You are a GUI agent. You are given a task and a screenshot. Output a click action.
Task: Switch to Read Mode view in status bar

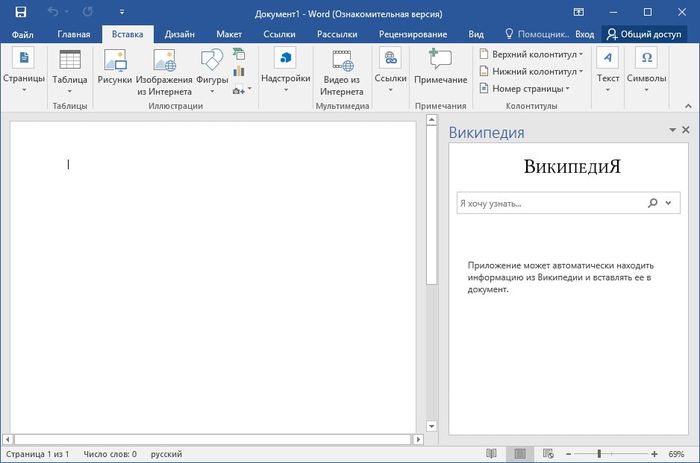(x=491, y=454)
